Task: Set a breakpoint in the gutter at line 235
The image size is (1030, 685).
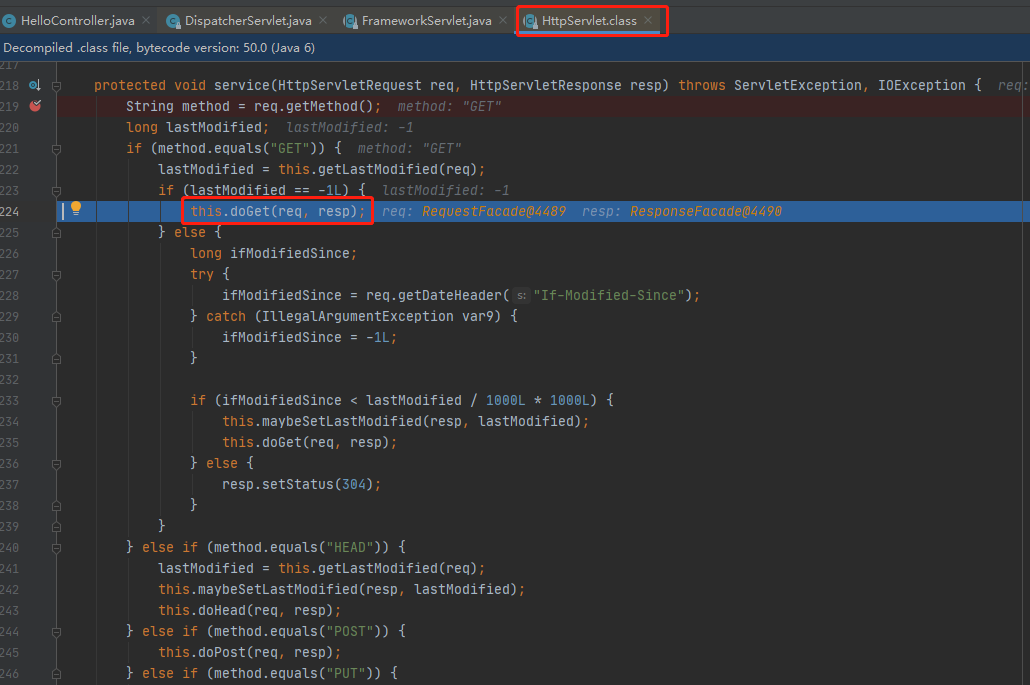Action: coord(35,442)
